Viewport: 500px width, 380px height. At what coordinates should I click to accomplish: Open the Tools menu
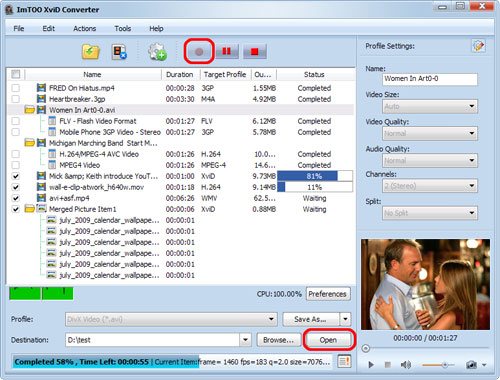(123, 29)
